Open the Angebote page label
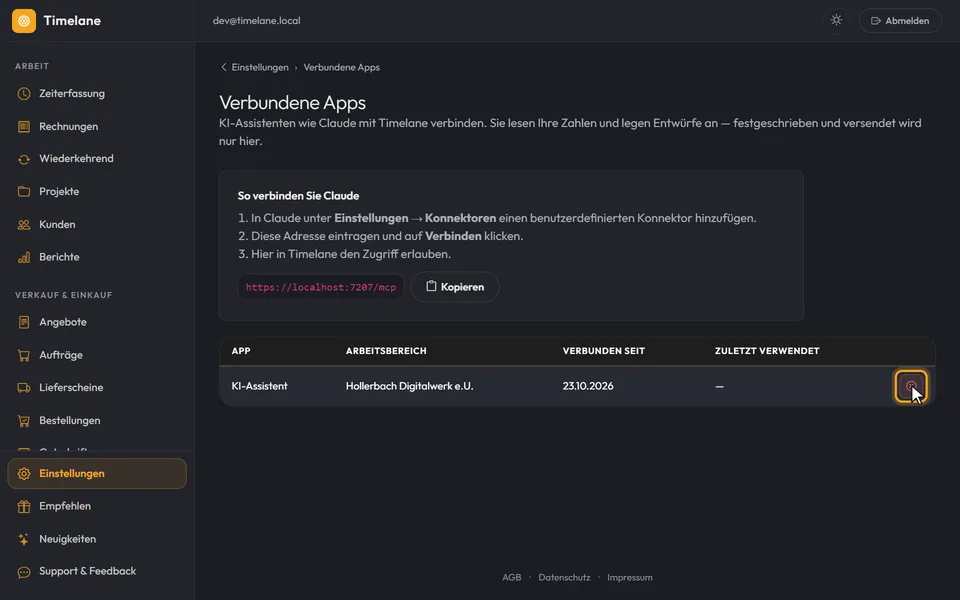This screenshot has height=600, width=960. tap(62, 322)
